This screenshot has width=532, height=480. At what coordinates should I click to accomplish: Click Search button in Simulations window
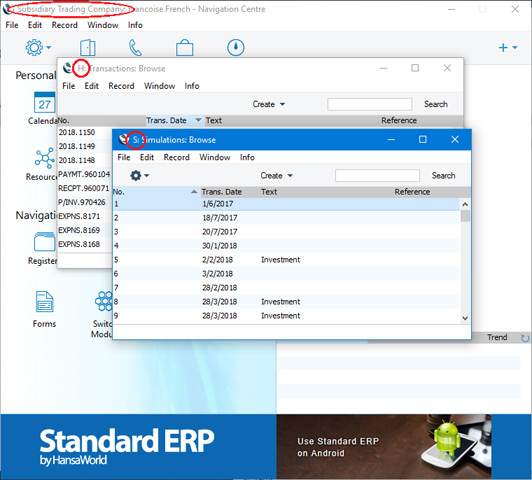[x=443, y=175]
